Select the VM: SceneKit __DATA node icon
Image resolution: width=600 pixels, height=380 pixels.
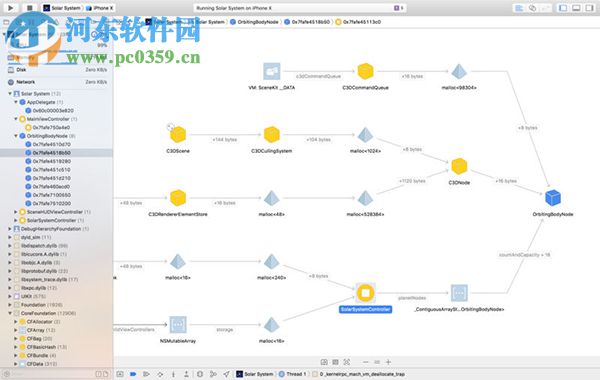pyautogui.click(x=272, y=72)
